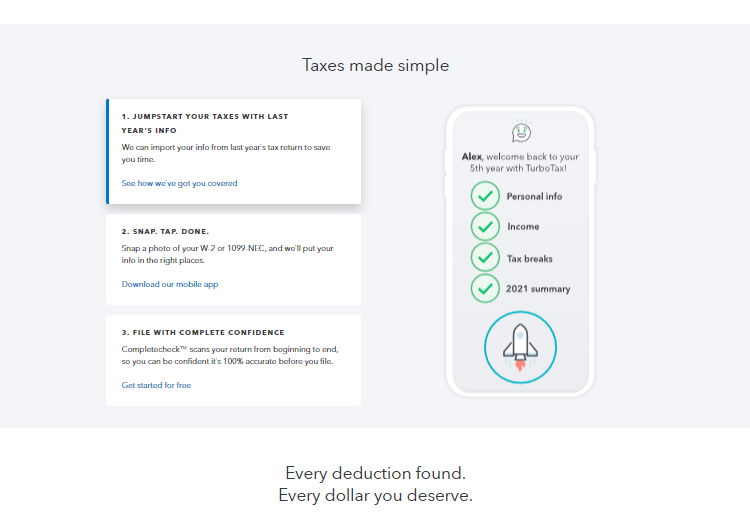
Task: Click the green checkmark beside 2021 summary
Action: tap(485, 289)
